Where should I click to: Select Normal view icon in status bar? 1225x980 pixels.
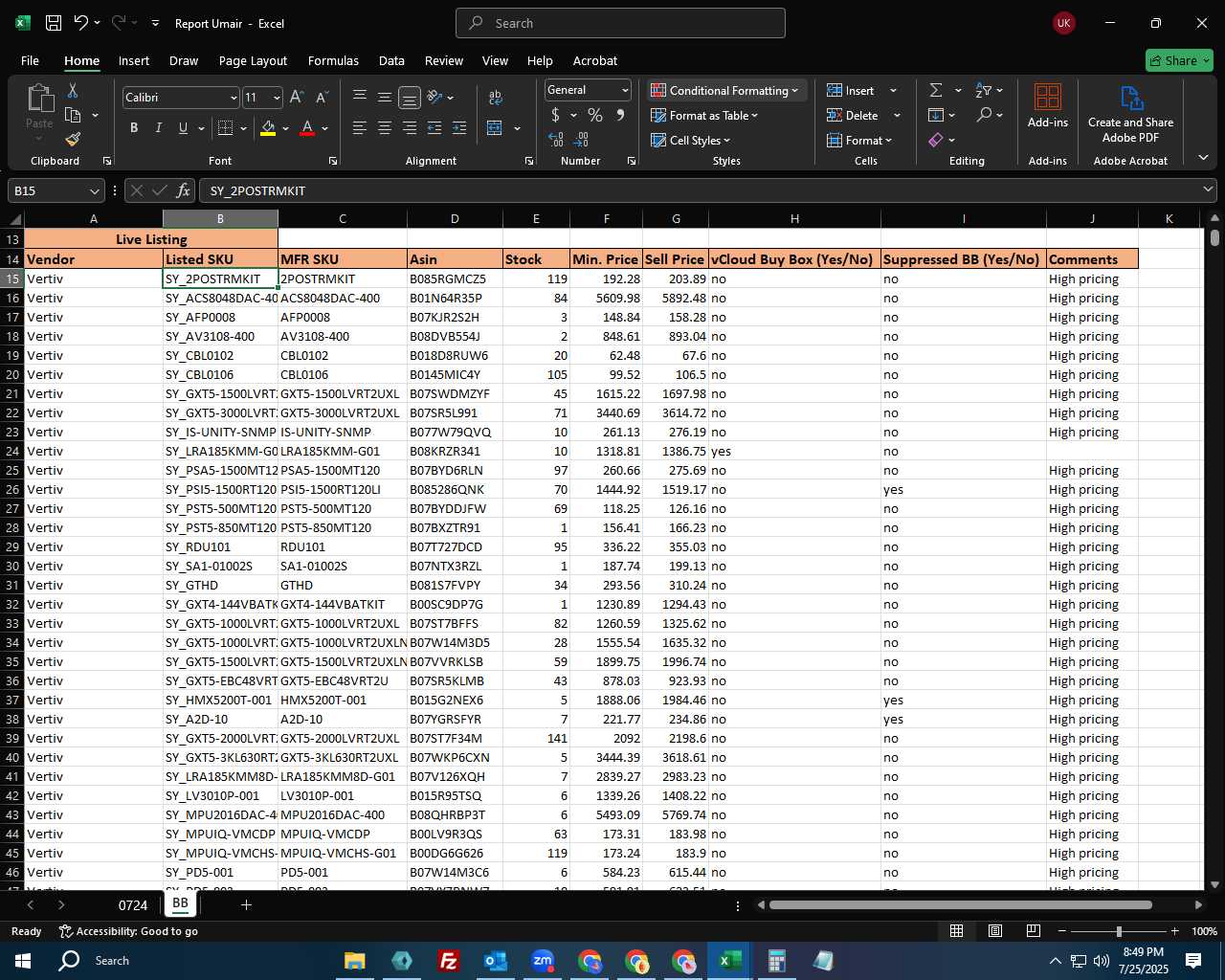point(956,931)
